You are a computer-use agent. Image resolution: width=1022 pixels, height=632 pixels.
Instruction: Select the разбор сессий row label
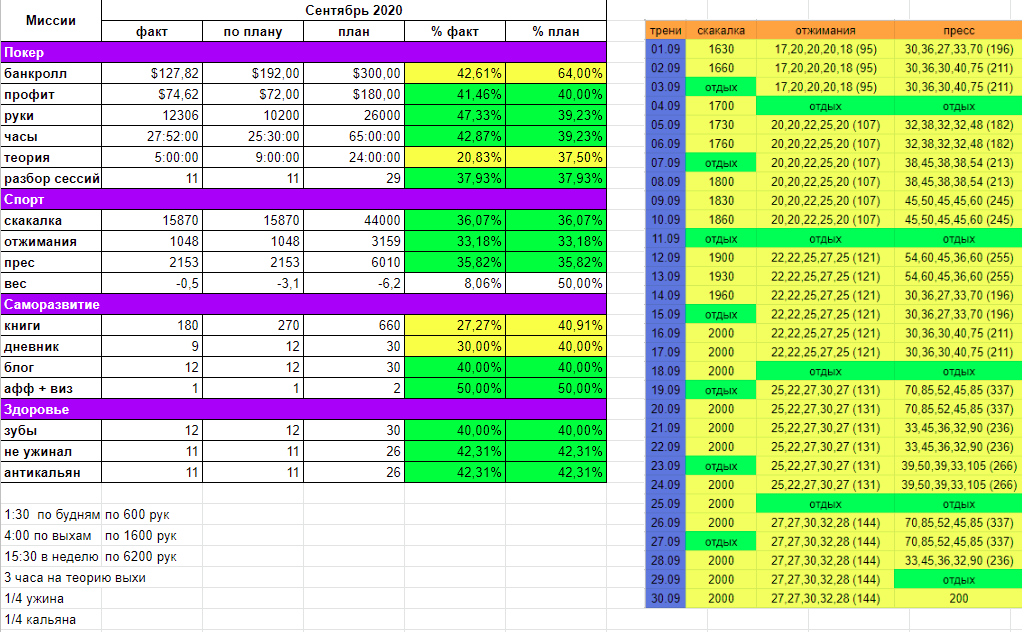51,179
